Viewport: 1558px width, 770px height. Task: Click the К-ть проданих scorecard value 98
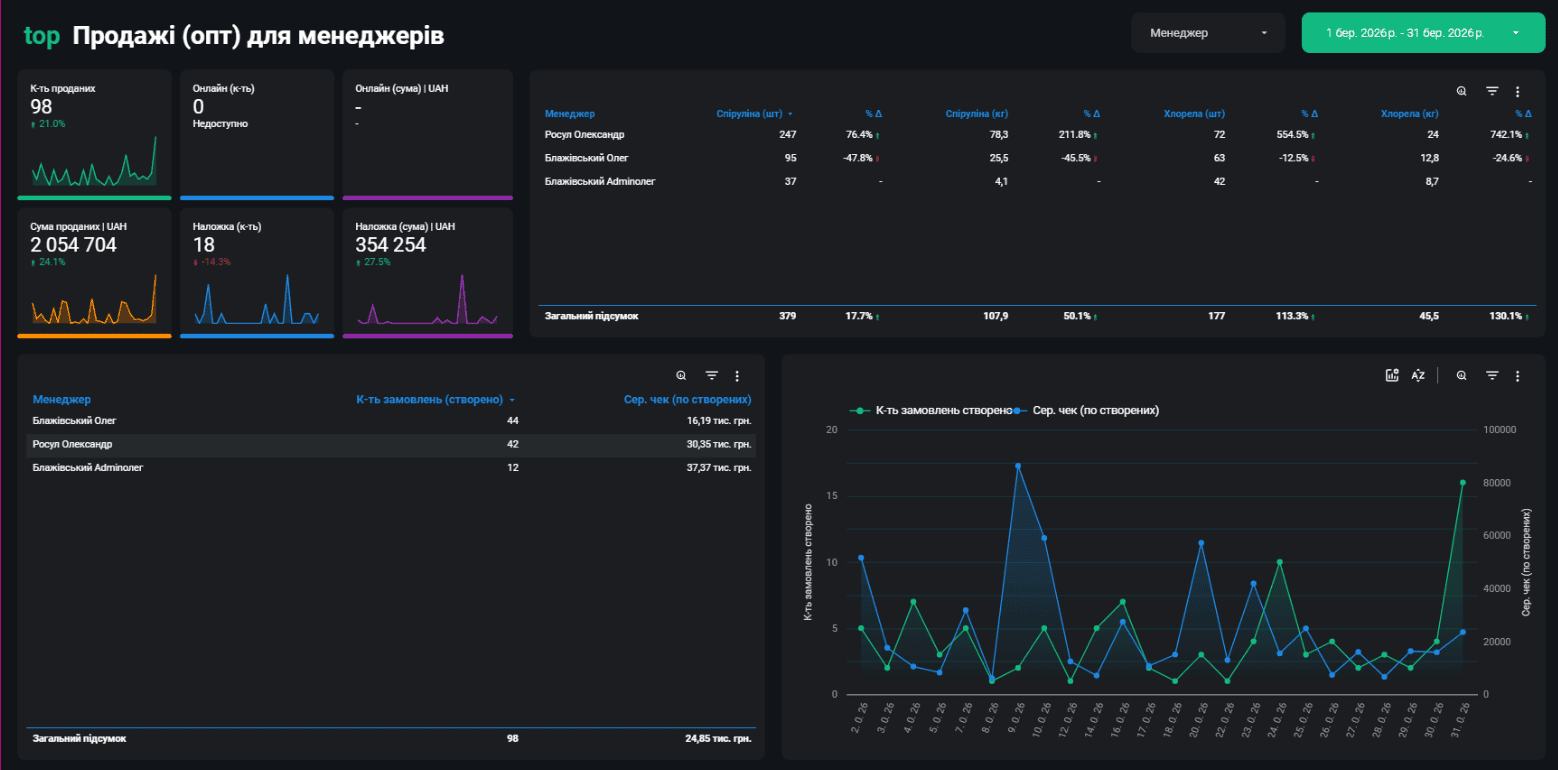point(41,107)
